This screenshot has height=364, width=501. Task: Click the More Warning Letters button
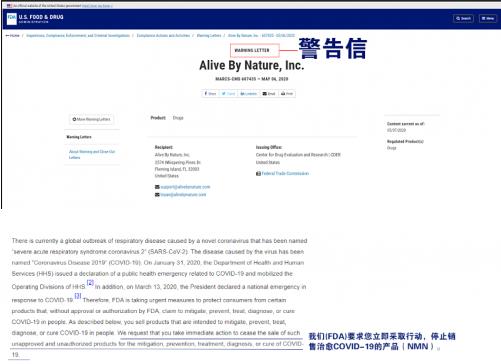tap(92, 119)
